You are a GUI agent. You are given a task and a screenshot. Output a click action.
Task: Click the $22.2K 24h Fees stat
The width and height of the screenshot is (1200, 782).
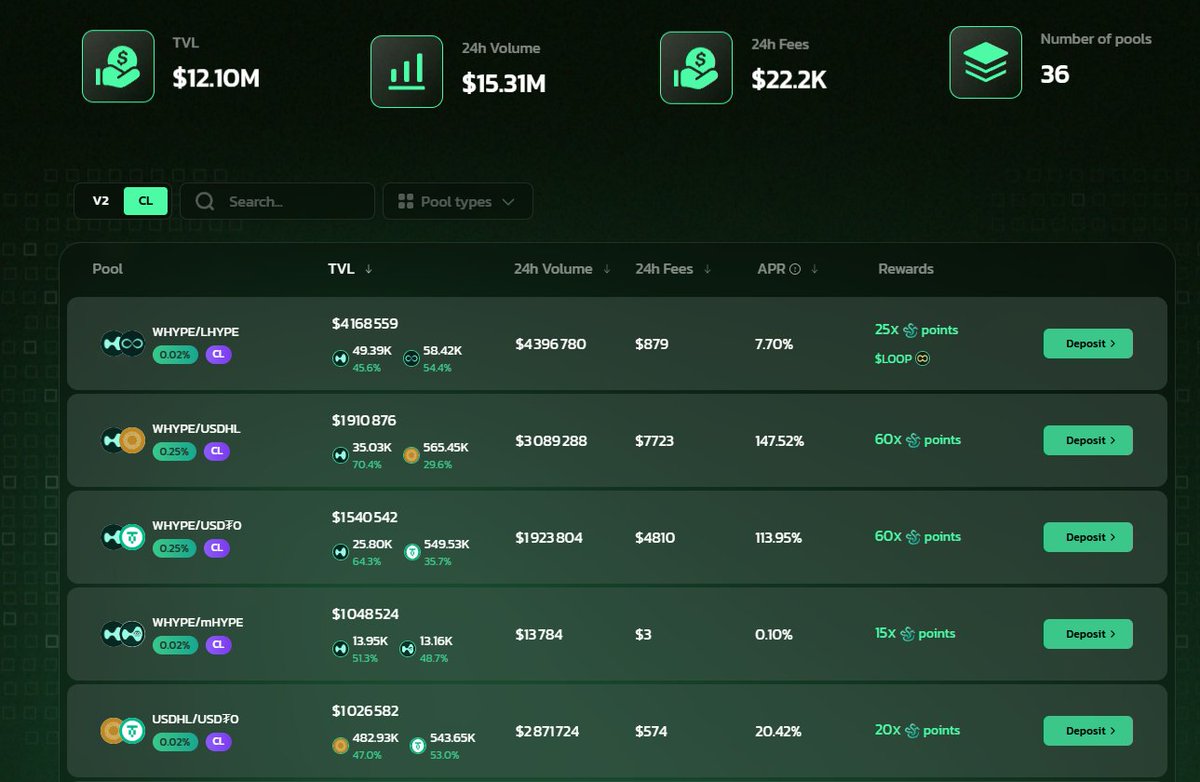789,80
